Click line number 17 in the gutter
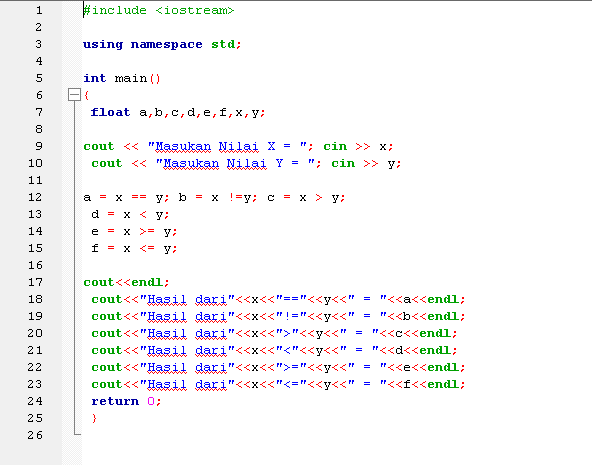This screenshot has width=592, height=465. click(x=35, y=282)
